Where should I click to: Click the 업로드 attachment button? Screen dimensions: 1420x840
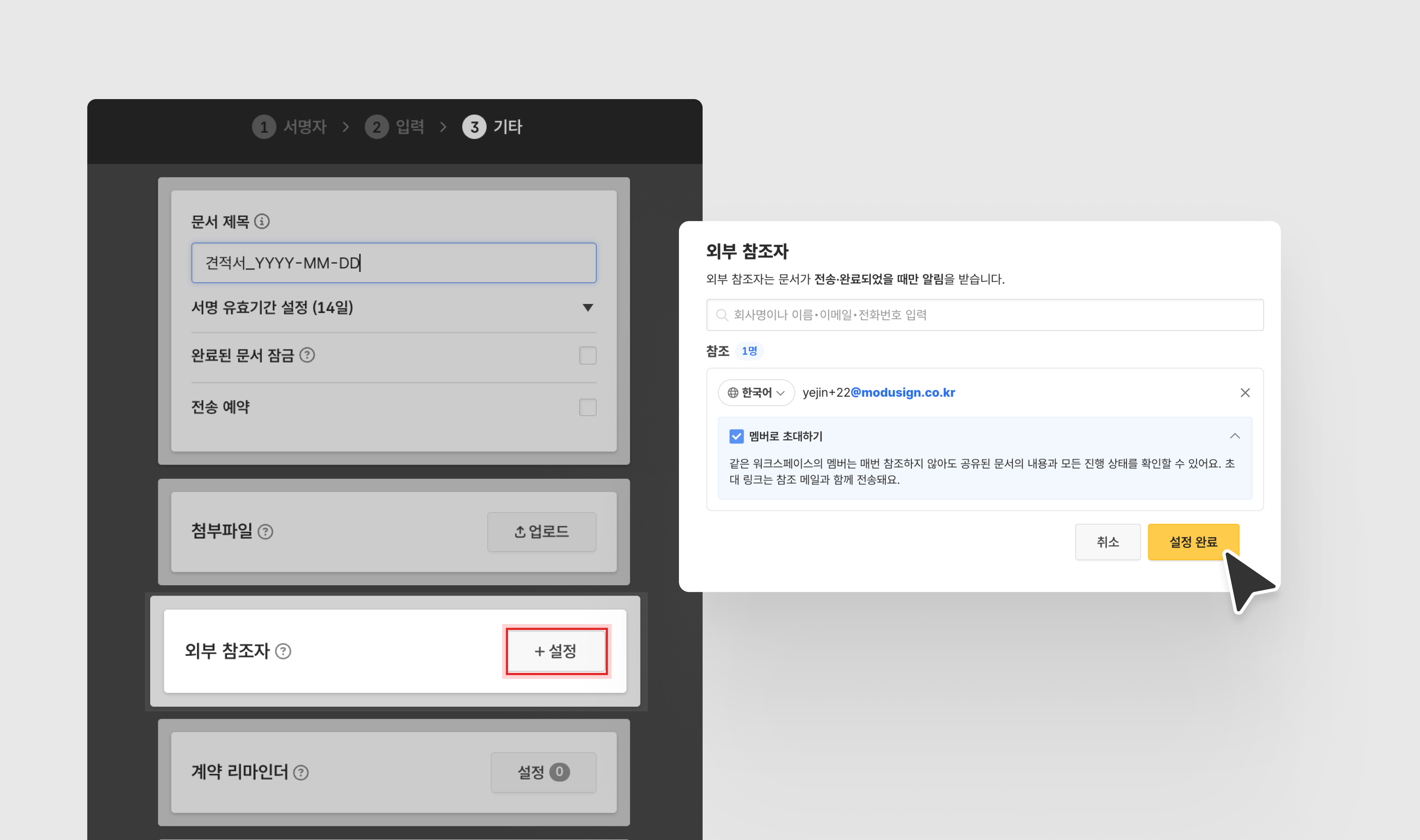pyautogui.click(x=541, y=532)
